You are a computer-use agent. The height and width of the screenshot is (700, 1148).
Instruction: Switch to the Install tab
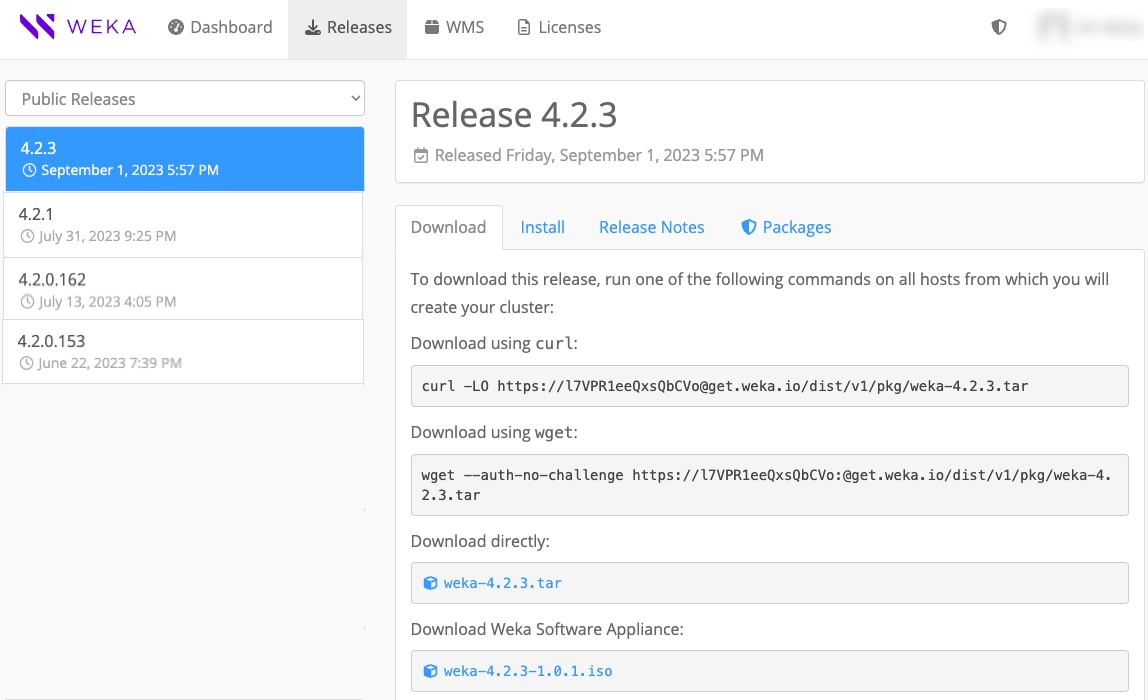(x=542, y=227)
